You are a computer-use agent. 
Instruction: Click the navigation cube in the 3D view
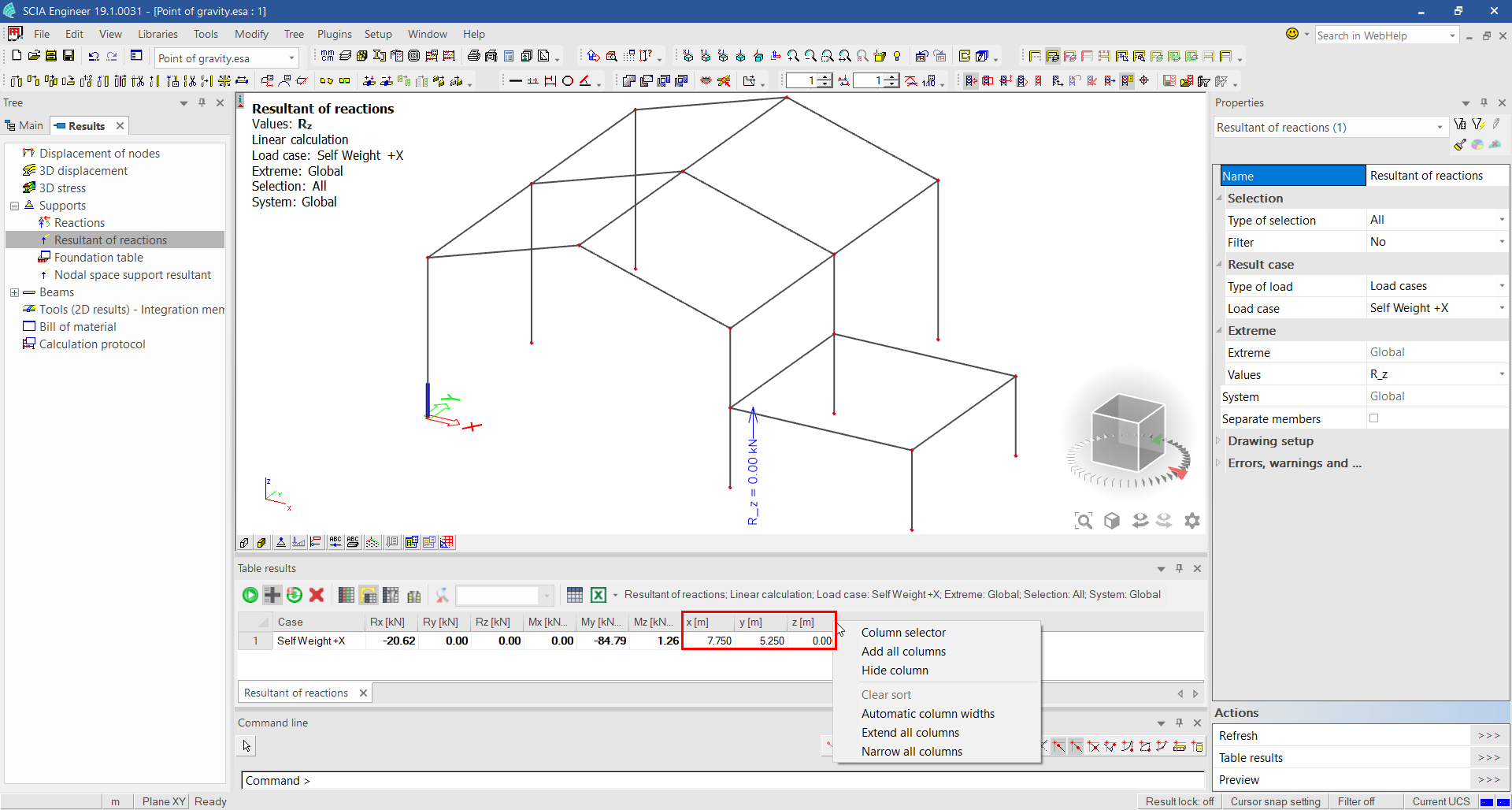1128,432
